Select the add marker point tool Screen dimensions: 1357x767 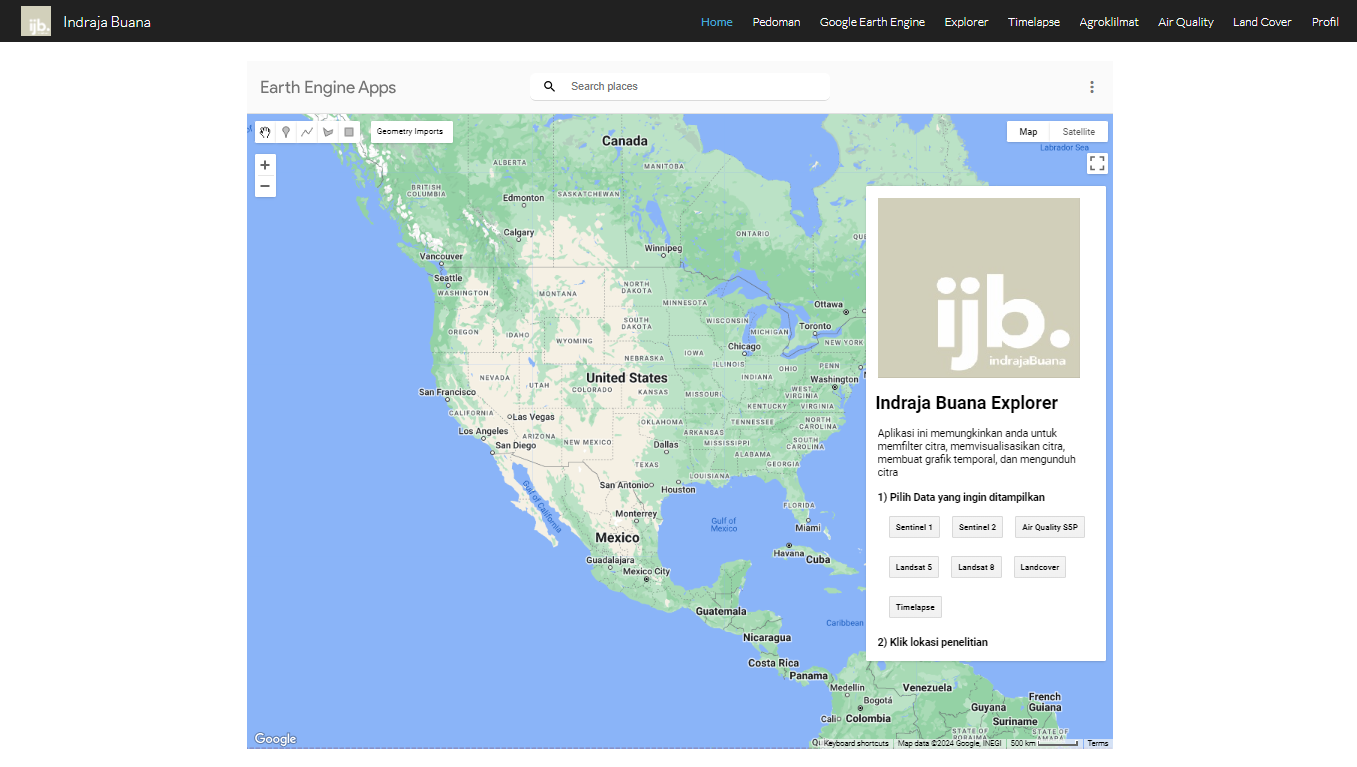286,132
